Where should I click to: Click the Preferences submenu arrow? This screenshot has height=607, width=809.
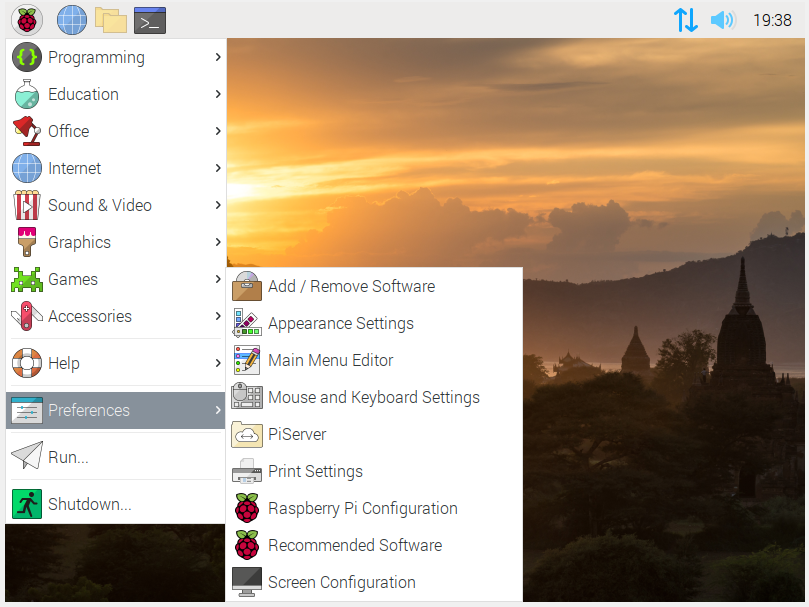click(218, 410)
